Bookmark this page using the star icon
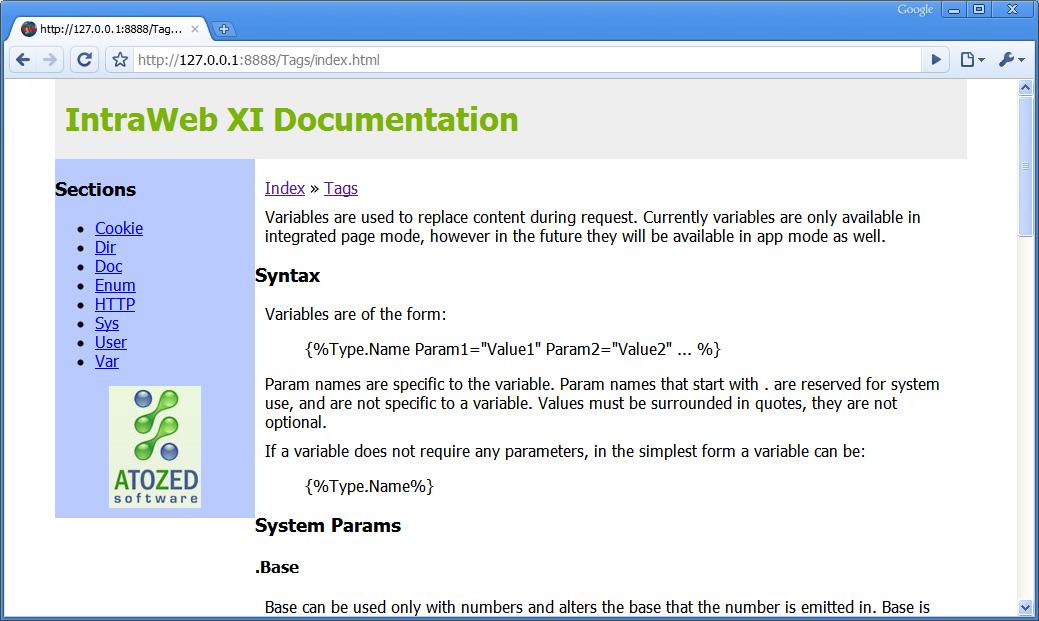 [120, 60]
